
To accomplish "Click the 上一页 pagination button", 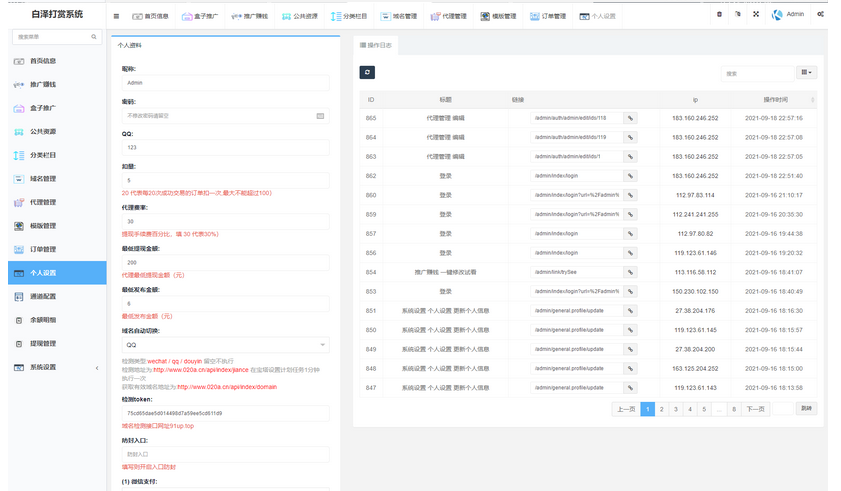I will [626, 409].
